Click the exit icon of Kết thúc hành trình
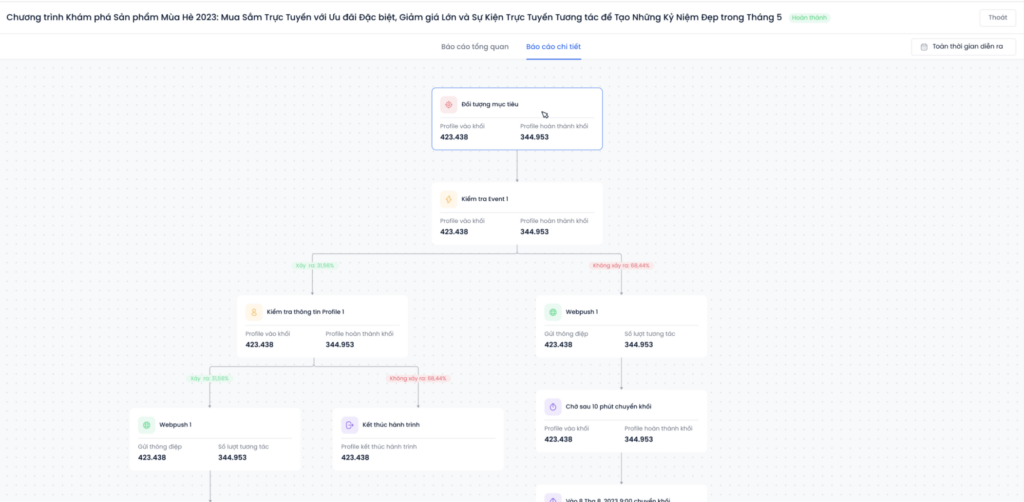1024x502 pixels. click(349, 425)
